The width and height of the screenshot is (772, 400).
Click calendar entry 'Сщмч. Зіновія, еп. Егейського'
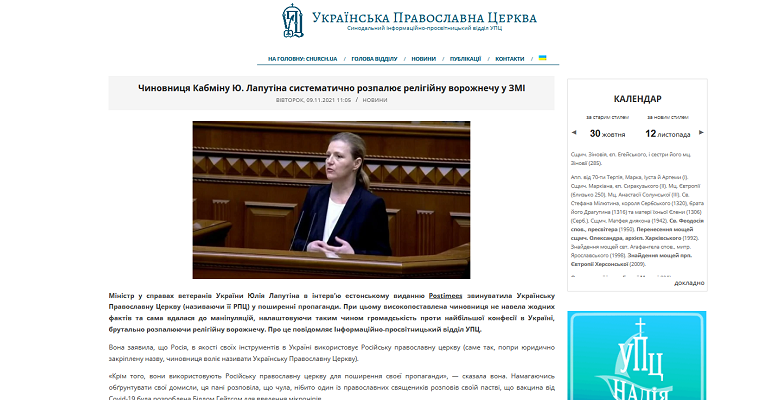(x=631, y=159)
